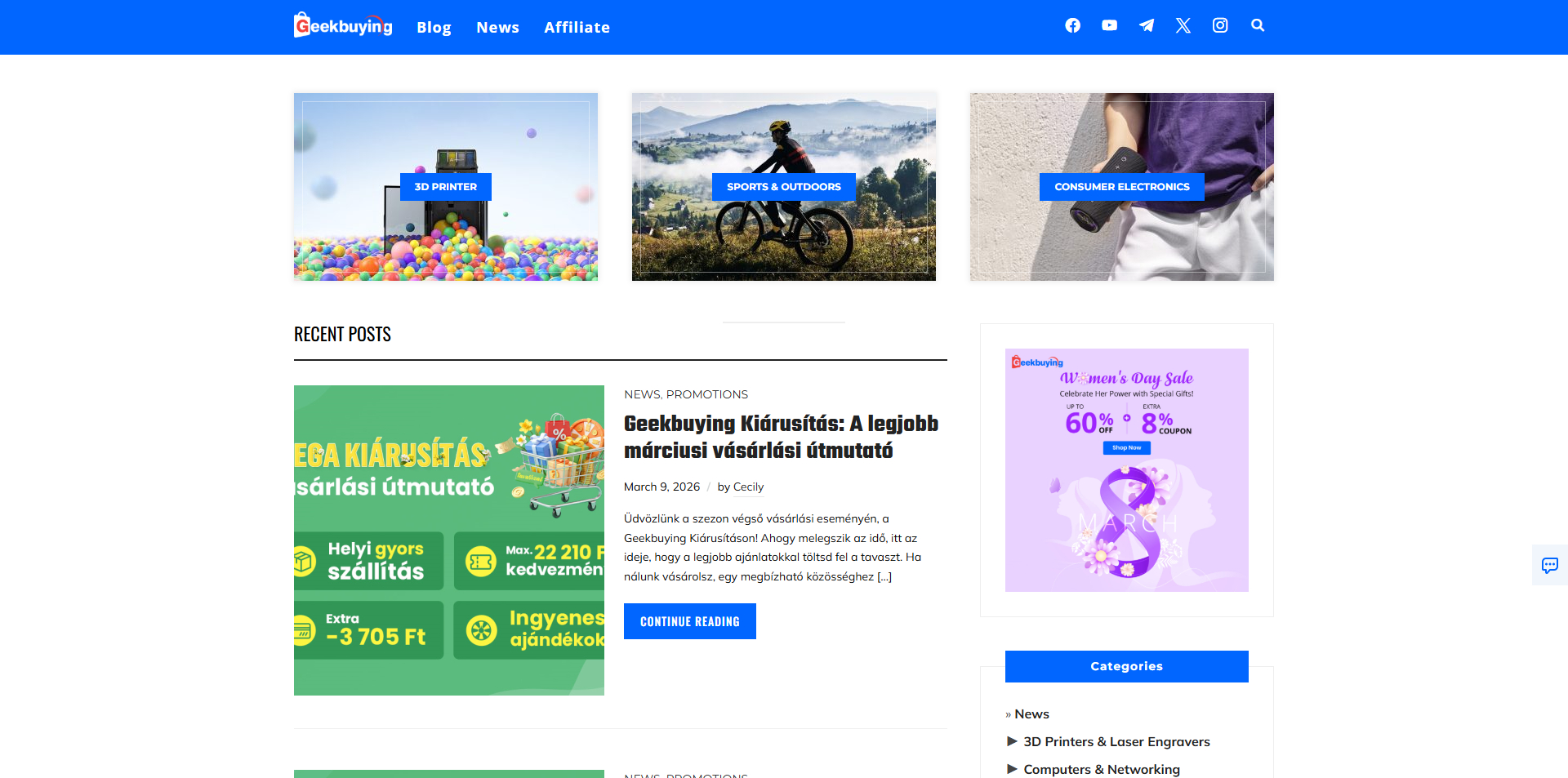Open the live chat bubble icon
This screenshot has width=1568, height=778.
click(x=1549, y=565)
